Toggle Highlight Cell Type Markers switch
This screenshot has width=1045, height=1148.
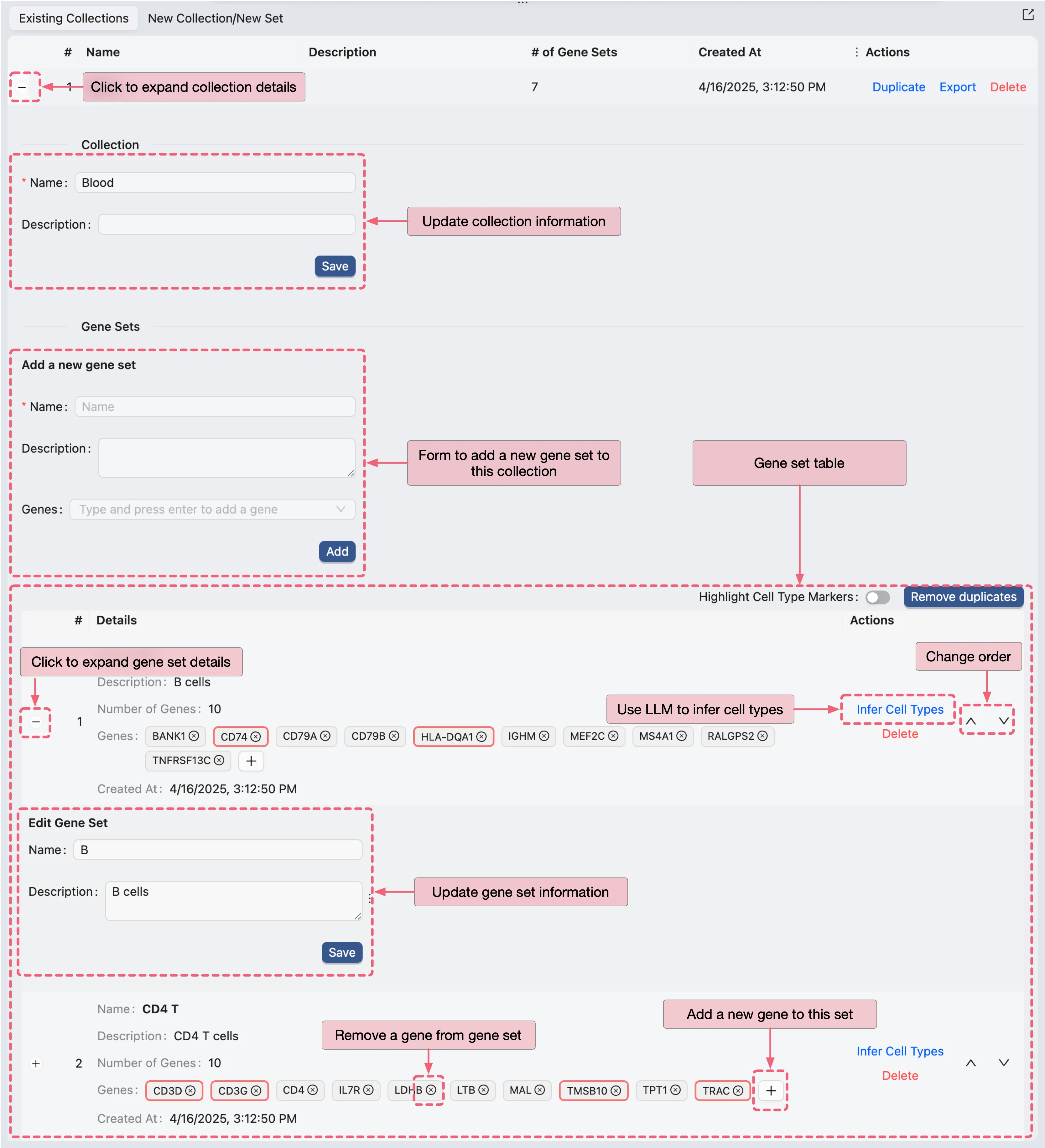pyautogui.click(x=877, y=597)
